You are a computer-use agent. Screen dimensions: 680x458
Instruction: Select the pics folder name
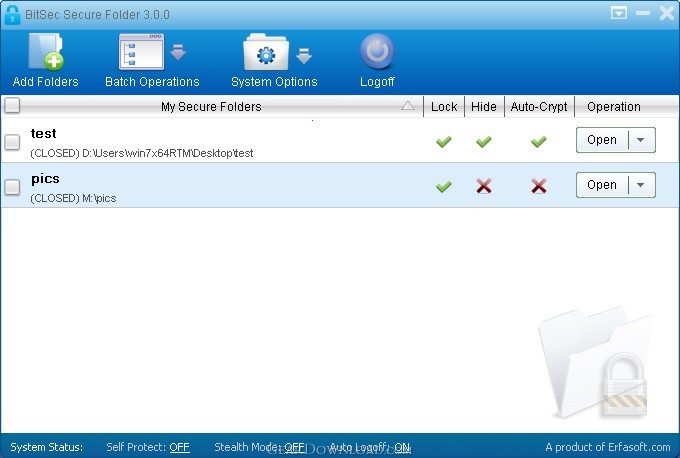pos(45,179)
